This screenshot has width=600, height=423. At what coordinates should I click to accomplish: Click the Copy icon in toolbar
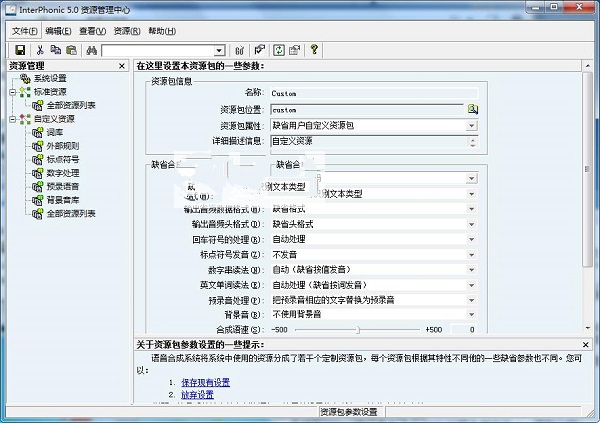pos(55,50)
